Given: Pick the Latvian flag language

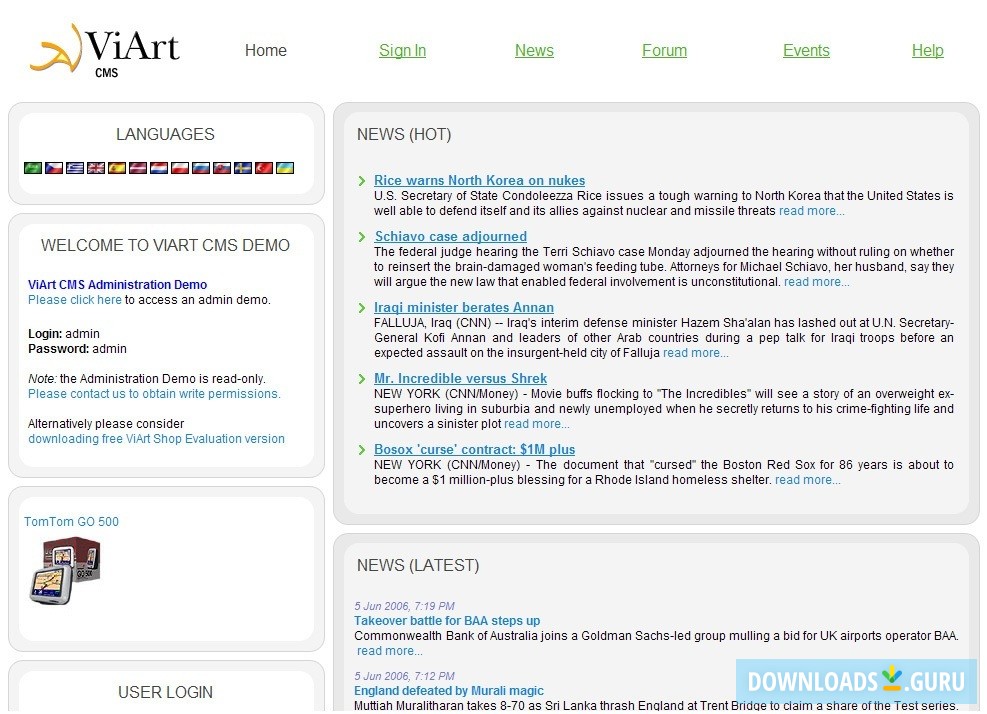Looking at the screenshot, I should coord(138,168).
